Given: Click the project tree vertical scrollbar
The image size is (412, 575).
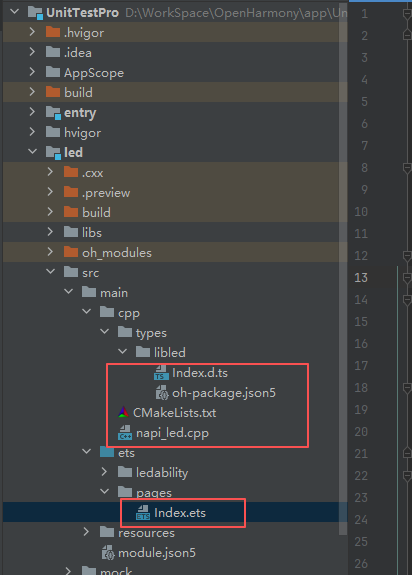Looking at the screenshot, I should coord(342,268).
